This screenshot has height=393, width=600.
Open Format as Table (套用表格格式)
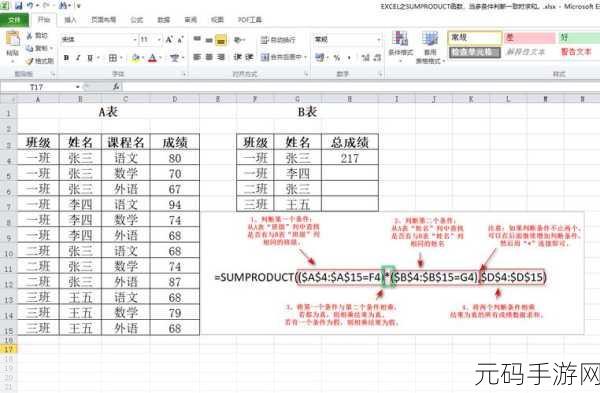click(x=430, y=47)
